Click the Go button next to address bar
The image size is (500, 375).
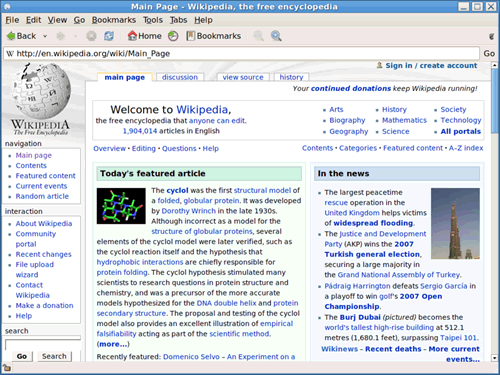pyautogui.click(x=489, y=53)
